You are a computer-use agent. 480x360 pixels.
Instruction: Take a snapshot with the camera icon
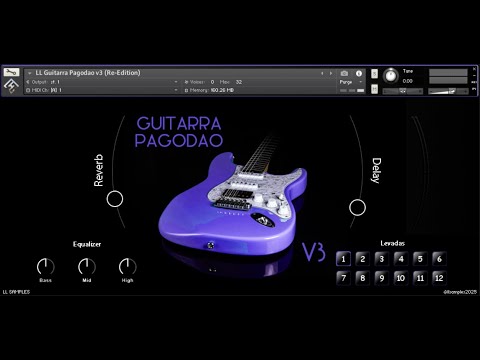pyautogui.click(x=344, y=73)
